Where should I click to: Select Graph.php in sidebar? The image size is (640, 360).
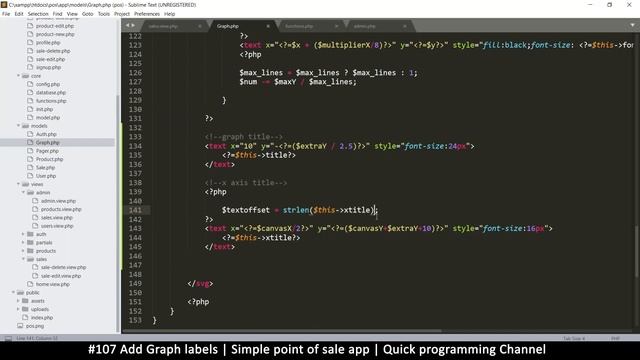pyautogui.click(x=47, y=142)
